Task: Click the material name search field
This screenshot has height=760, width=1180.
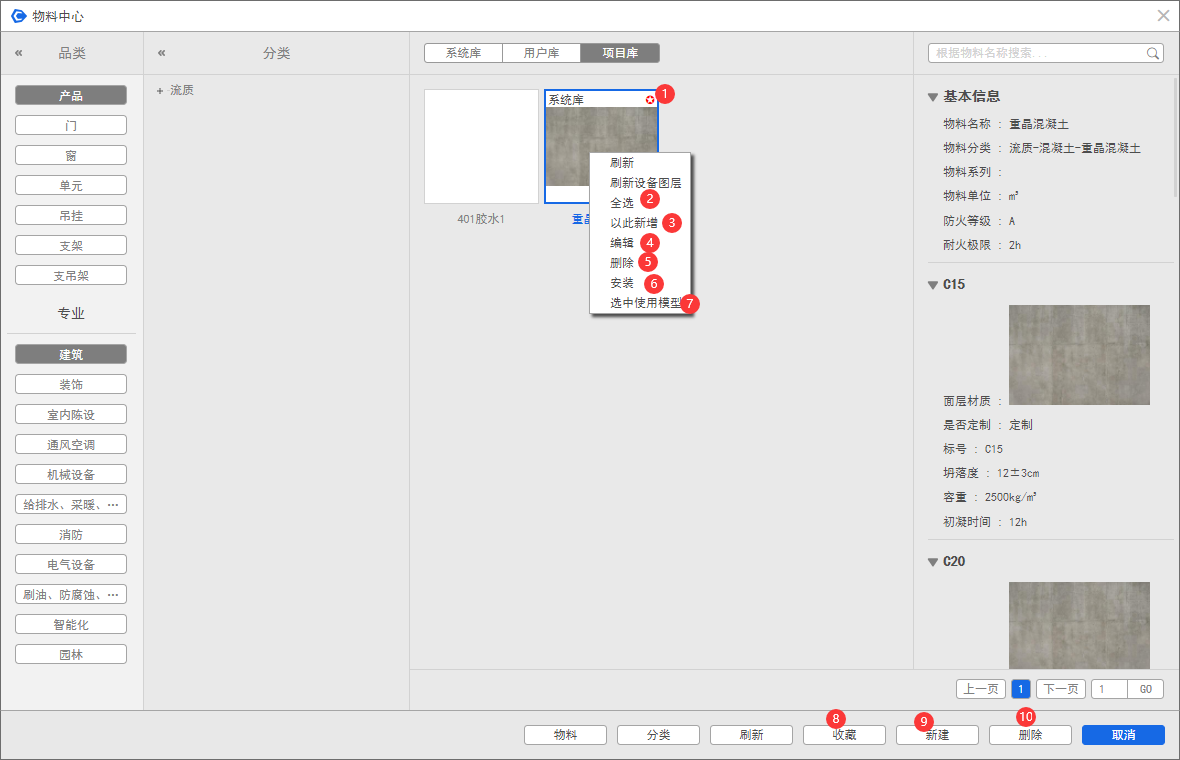Action: click(1035, 53)
